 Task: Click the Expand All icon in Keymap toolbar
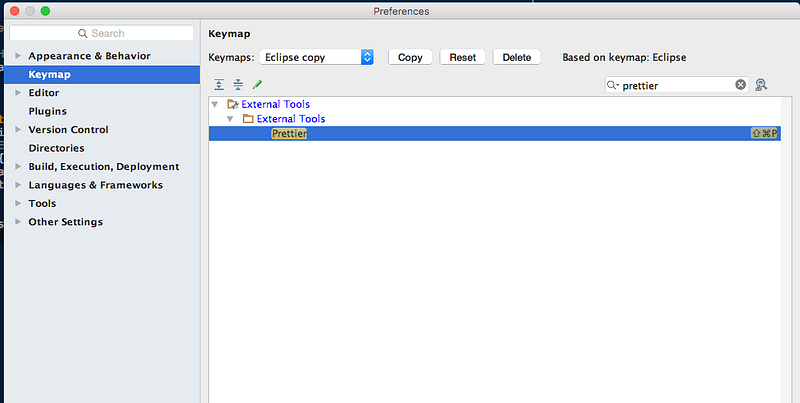coord(219,85)
